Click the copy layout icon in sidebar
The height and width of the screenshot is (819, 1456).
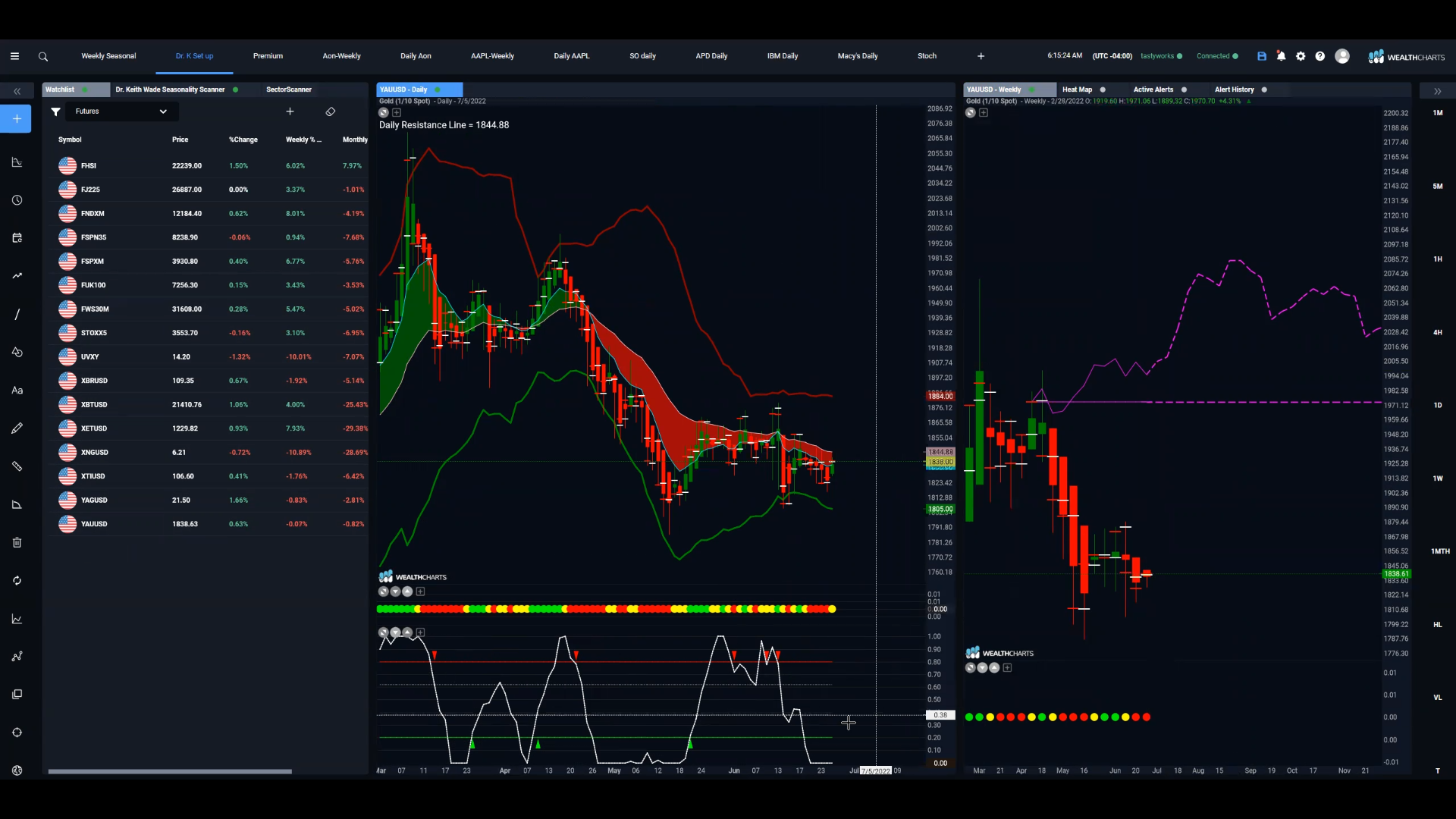[x=17, y=695]
